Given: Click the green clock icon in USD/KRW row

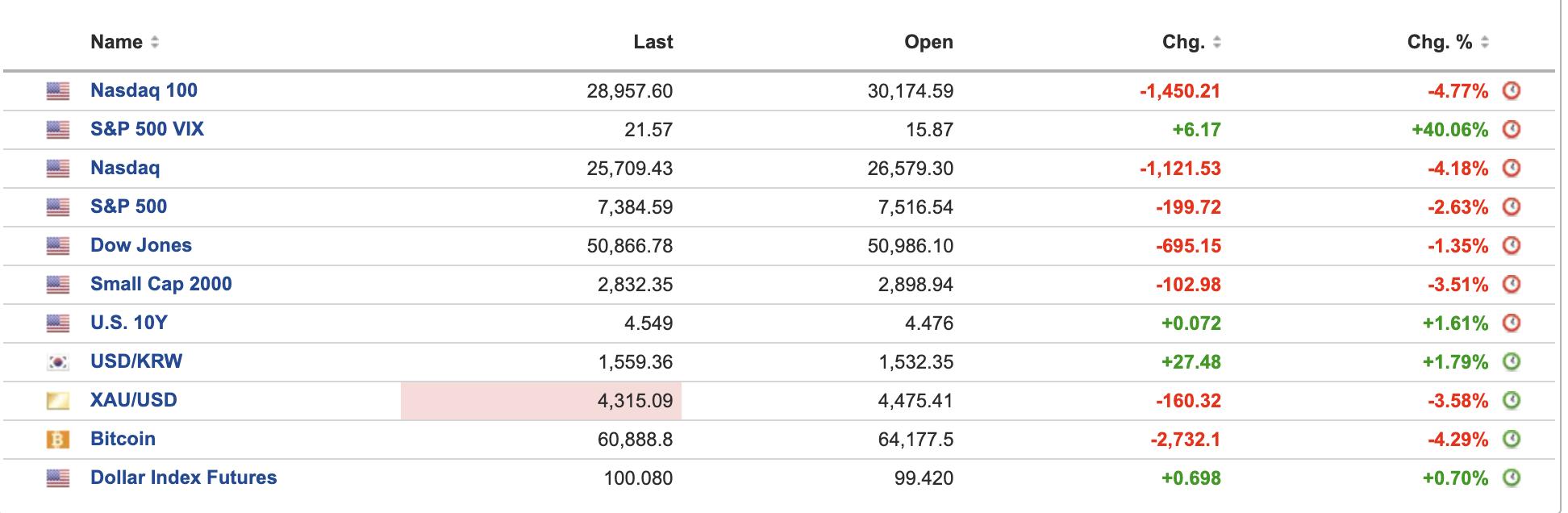Looking at the screenshot, I should point(1512,361).
